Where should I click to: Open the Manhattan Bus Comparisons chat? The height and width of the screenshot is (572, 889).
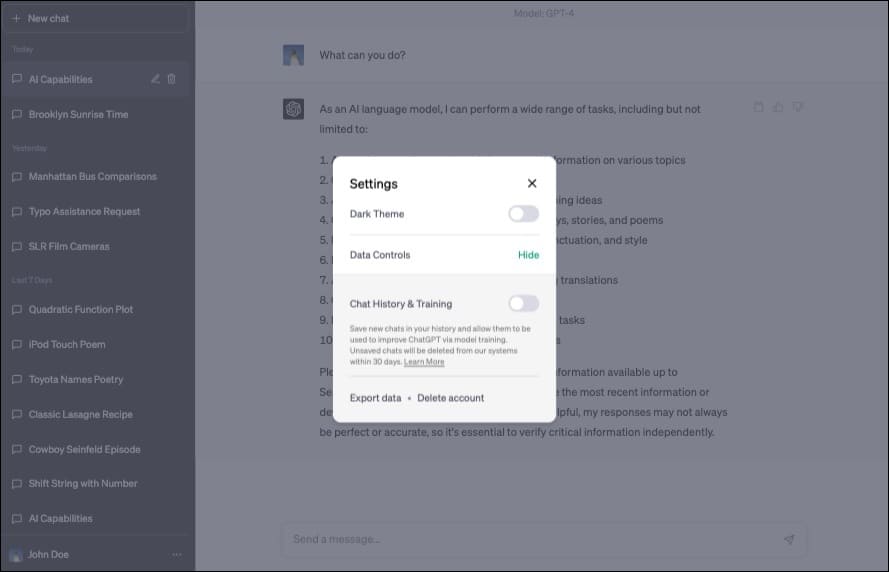(95, 177)
